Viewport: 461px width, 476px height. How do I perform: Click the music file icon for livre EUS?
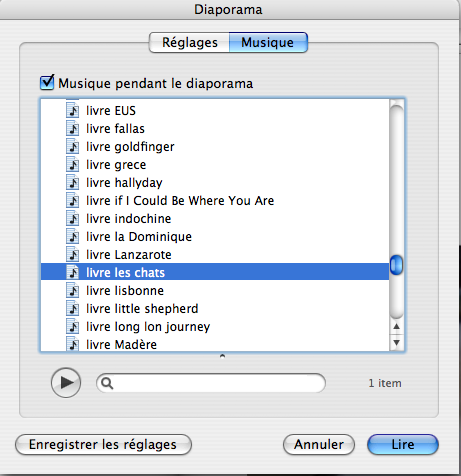click(73, 110)
